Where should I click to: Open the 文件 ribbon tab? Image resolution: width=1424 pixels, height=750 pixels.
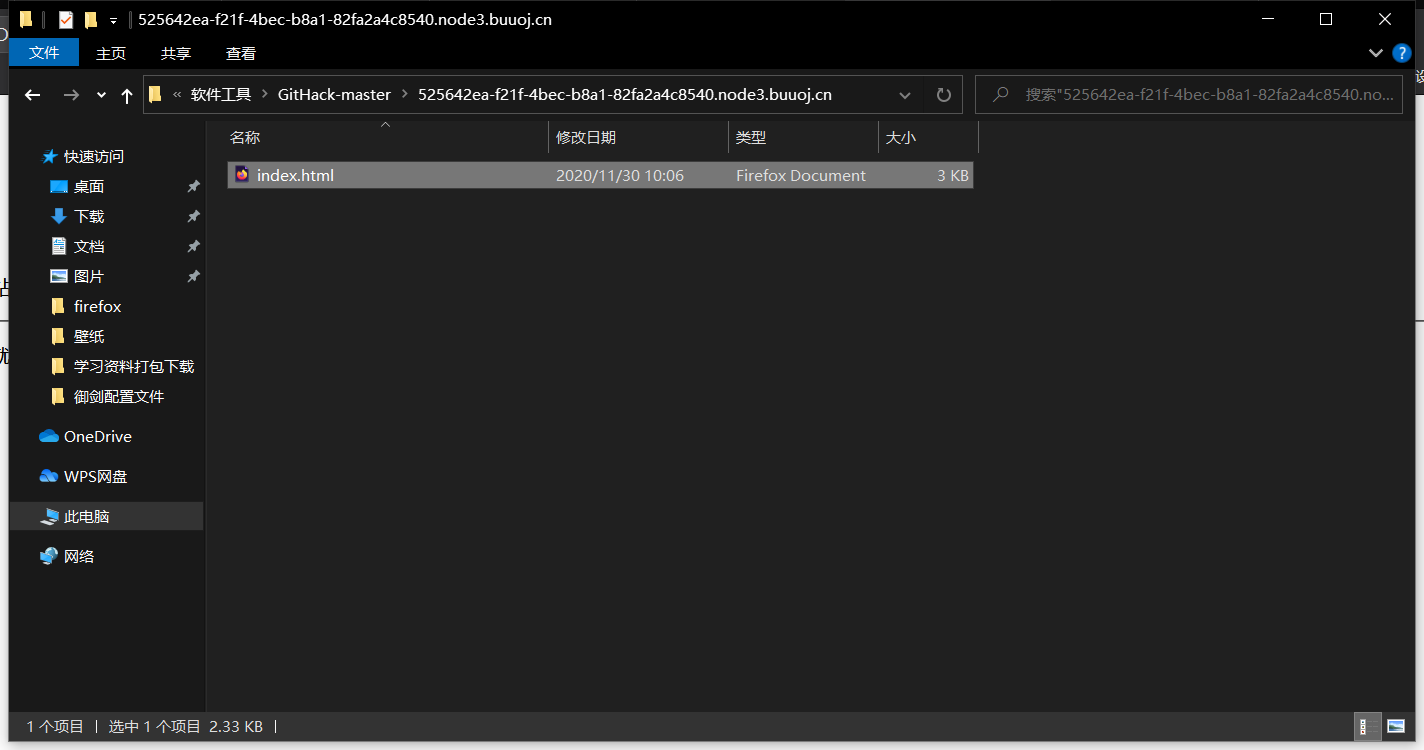click(44, 53)
